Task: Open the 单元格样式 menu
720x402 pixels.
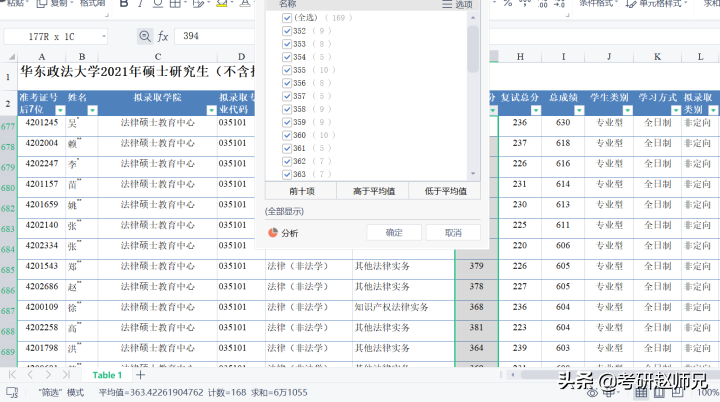Action: [x=657, y=4]
